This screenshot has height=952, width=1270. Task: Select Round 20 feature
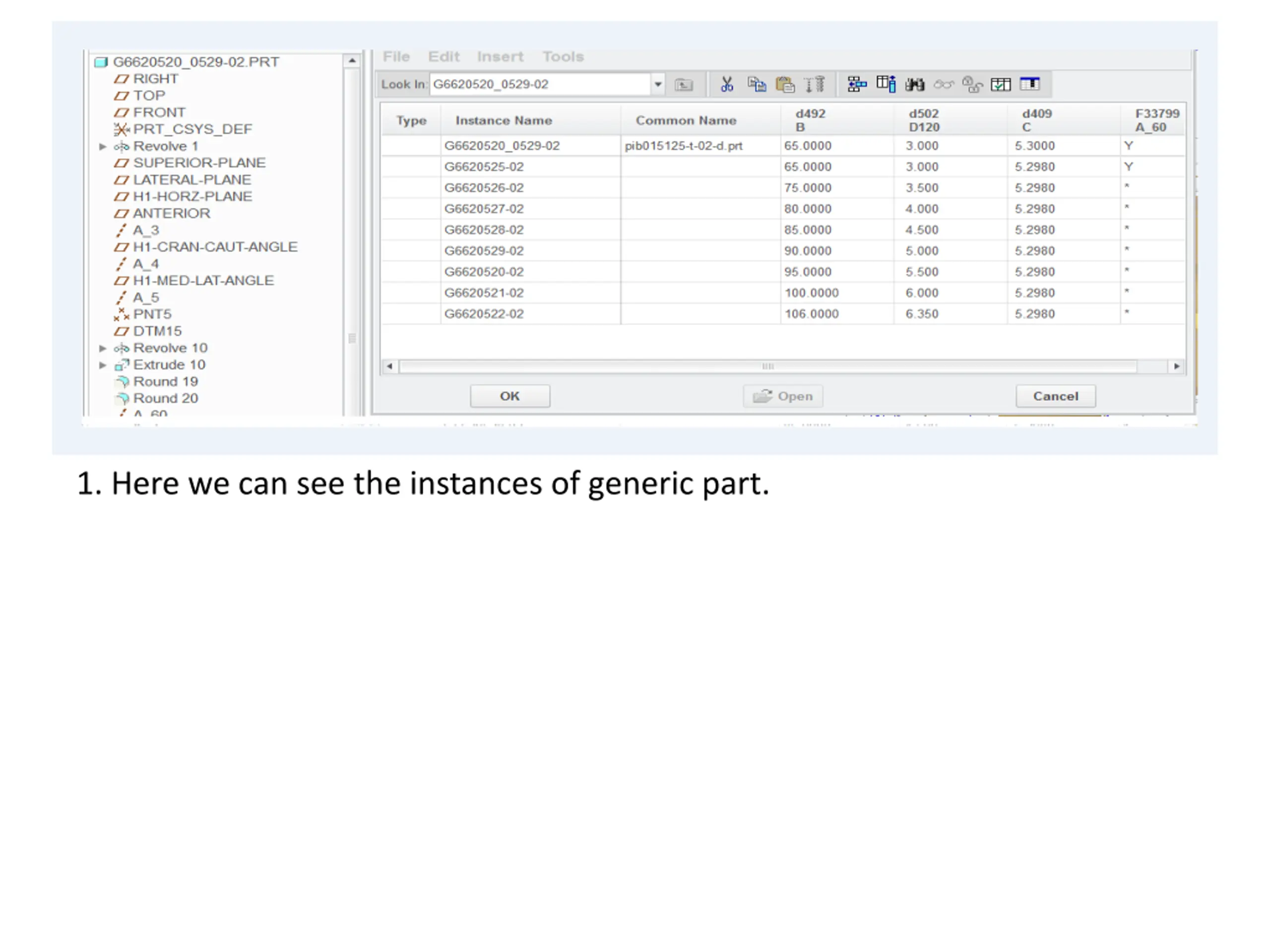pyautogui.click(x=165, y=398)
